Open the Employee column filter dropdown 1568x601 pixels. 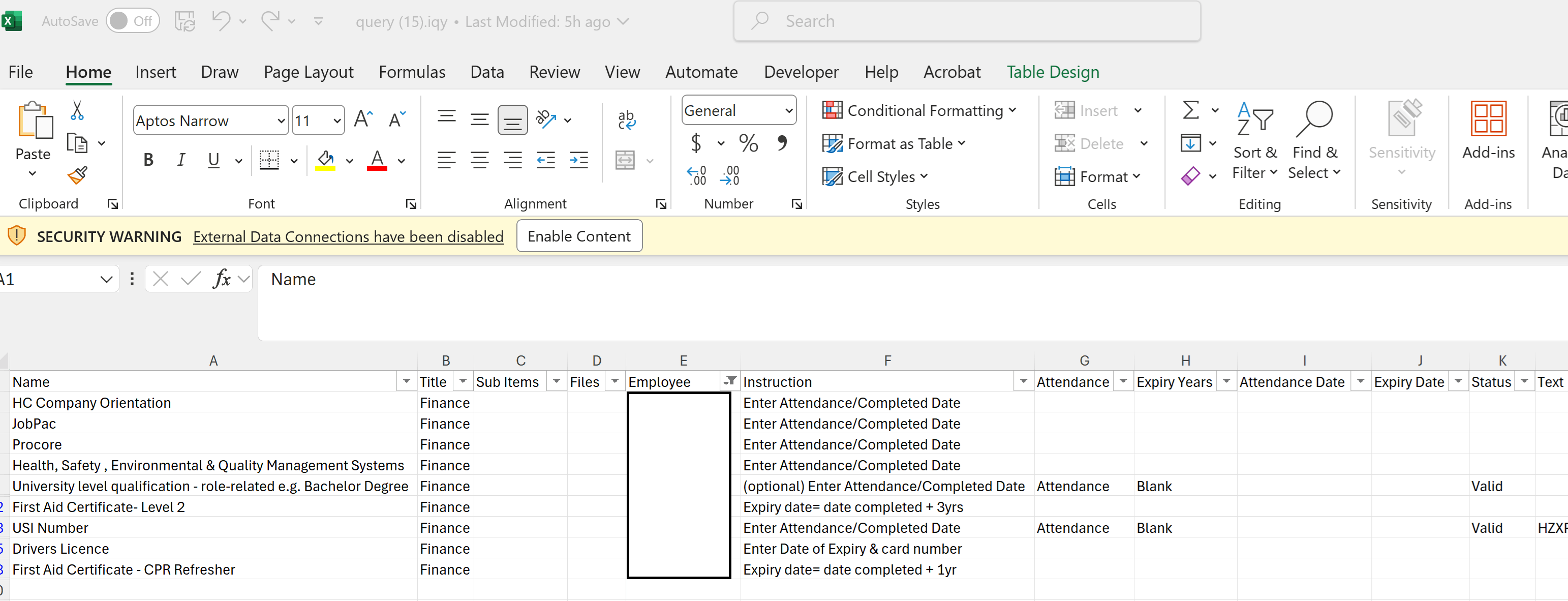729,381
